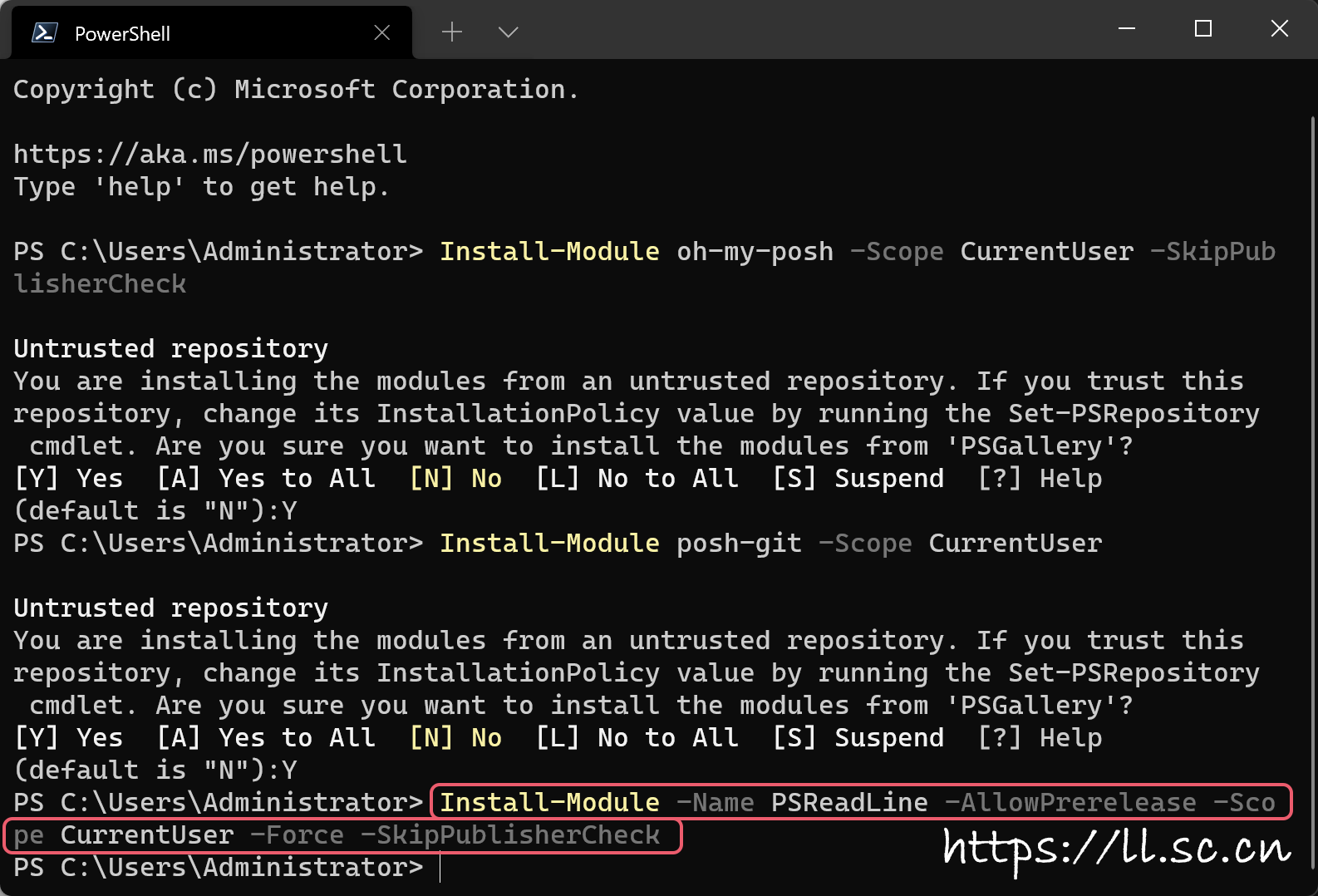Close the PowerShell tab
This screenshot has width=1318, height=896.
pos(382,32)
